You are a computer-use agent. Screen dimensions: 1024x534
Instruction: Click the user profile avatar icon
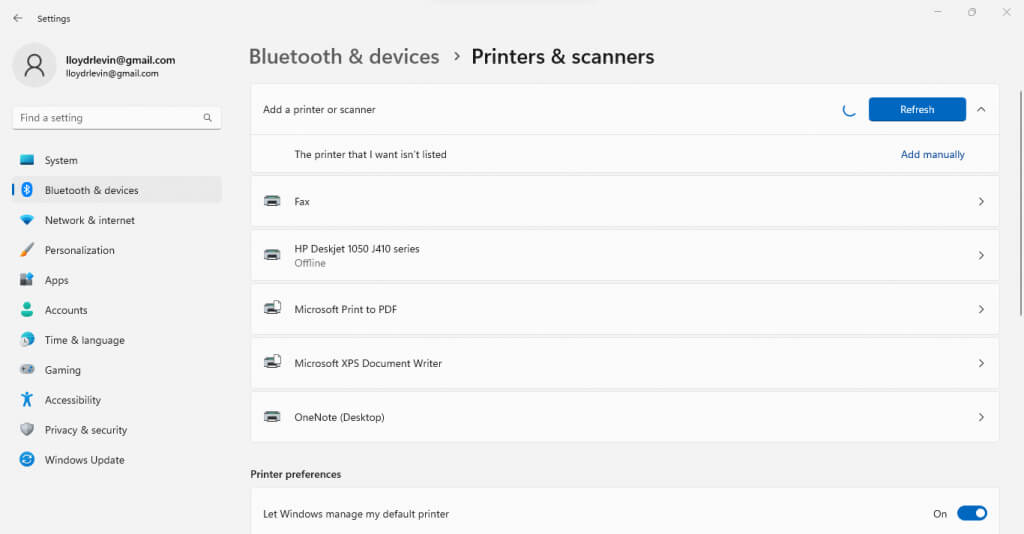coord(35,66)
